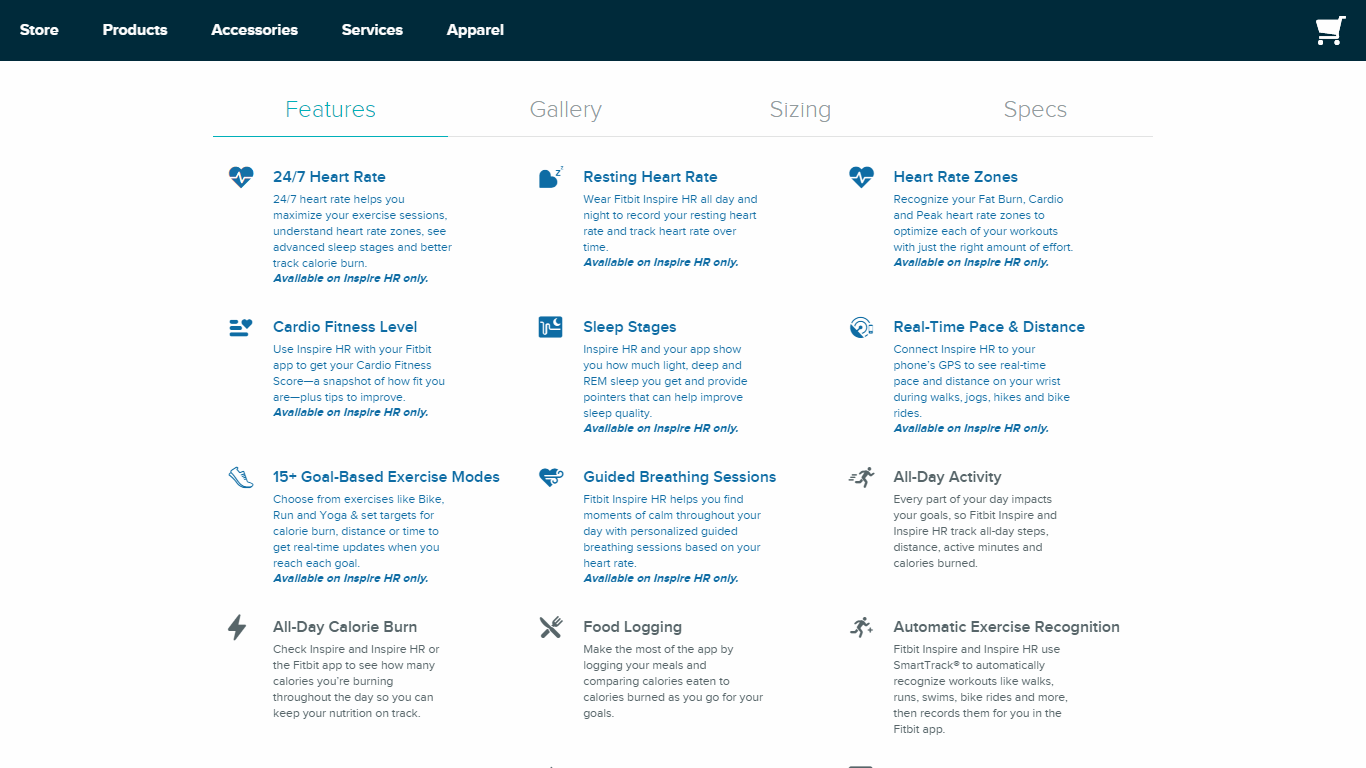1366x768 pixels.
Task: Click the All-Day Calorie Burn lightning icon
Action: [237, 627]
